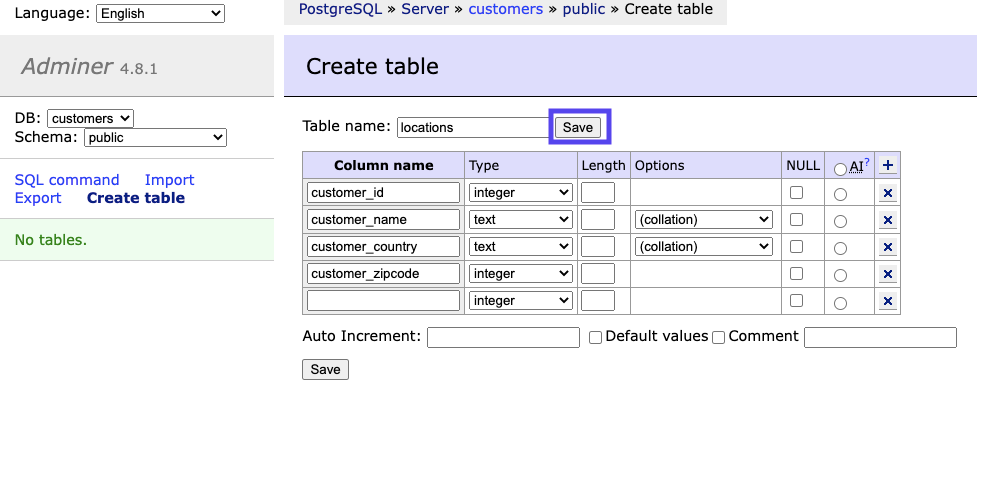998x484 pixels.
Task: Open the Language dropdown
Action: coord(160,14)
